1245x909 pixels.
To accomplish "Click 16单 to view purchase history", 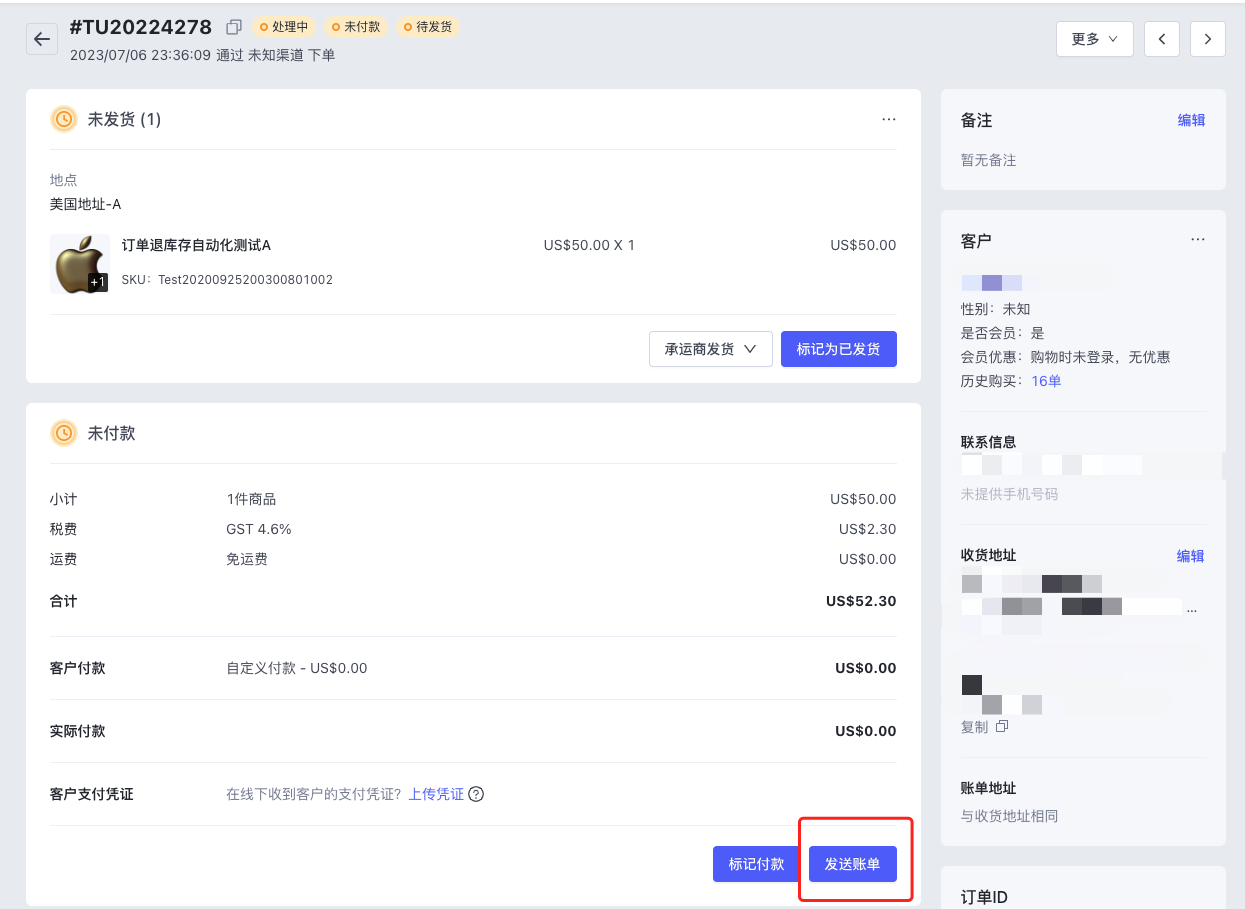I will tap(1045, 380).
